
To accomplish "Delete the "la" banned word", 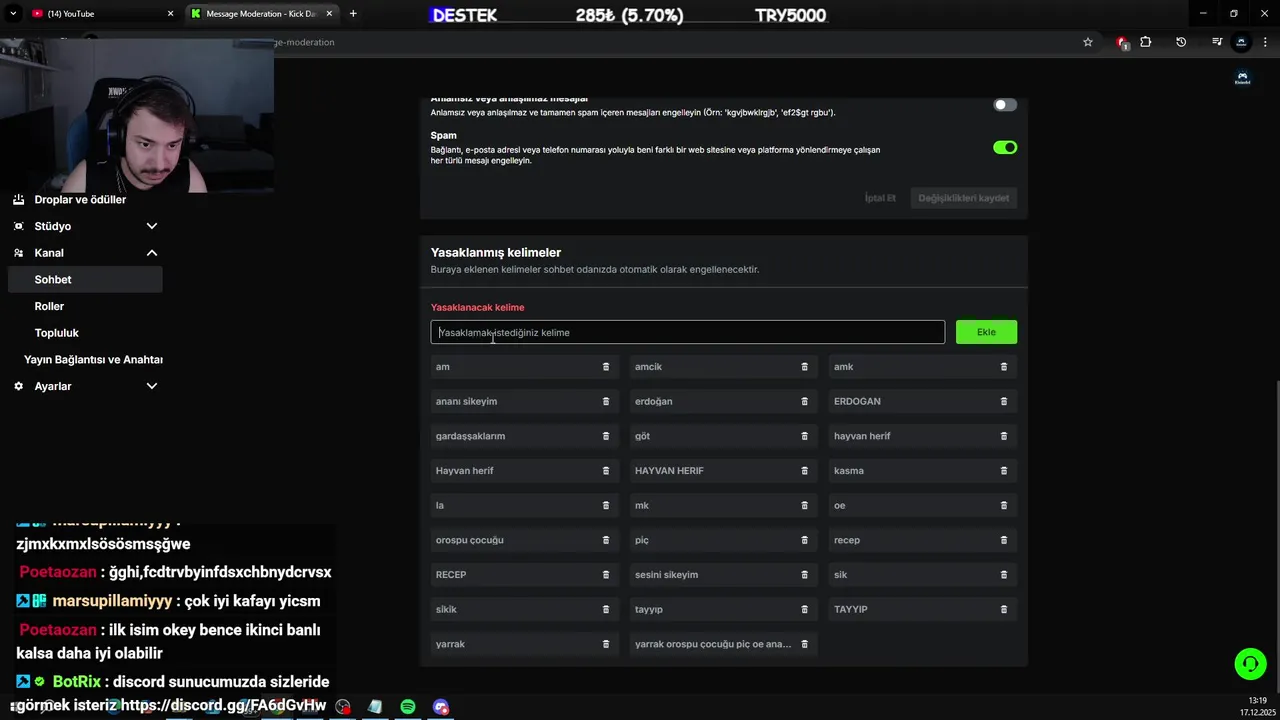I will tap(605, 505).
